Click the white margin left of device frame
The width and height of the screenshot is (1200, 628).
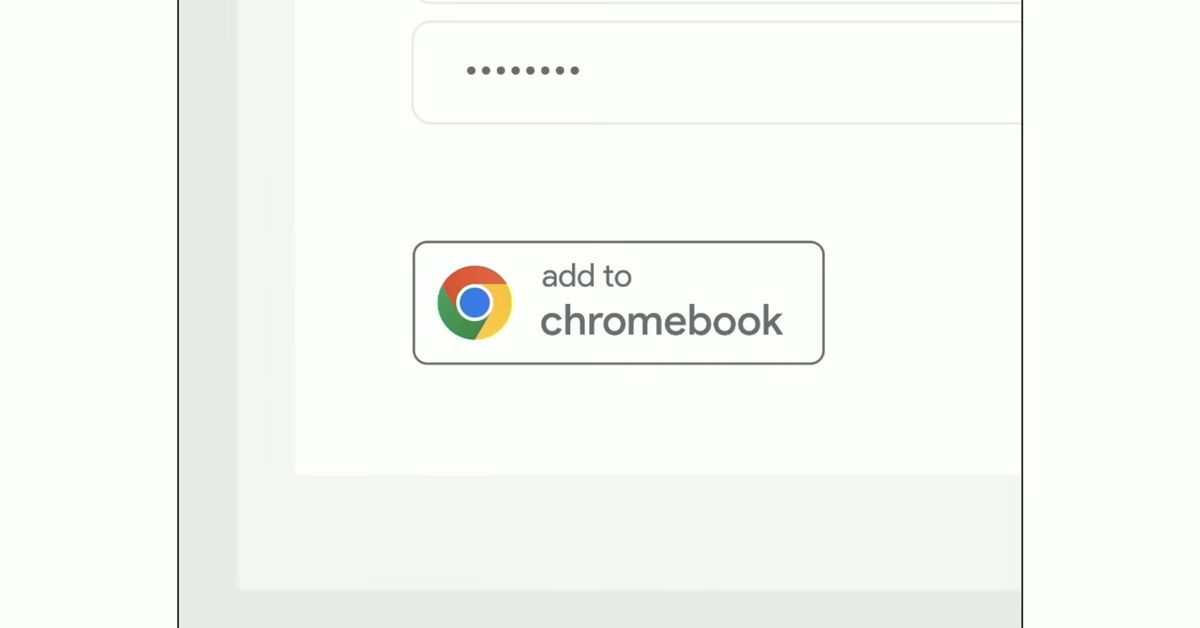coord(88,314)
